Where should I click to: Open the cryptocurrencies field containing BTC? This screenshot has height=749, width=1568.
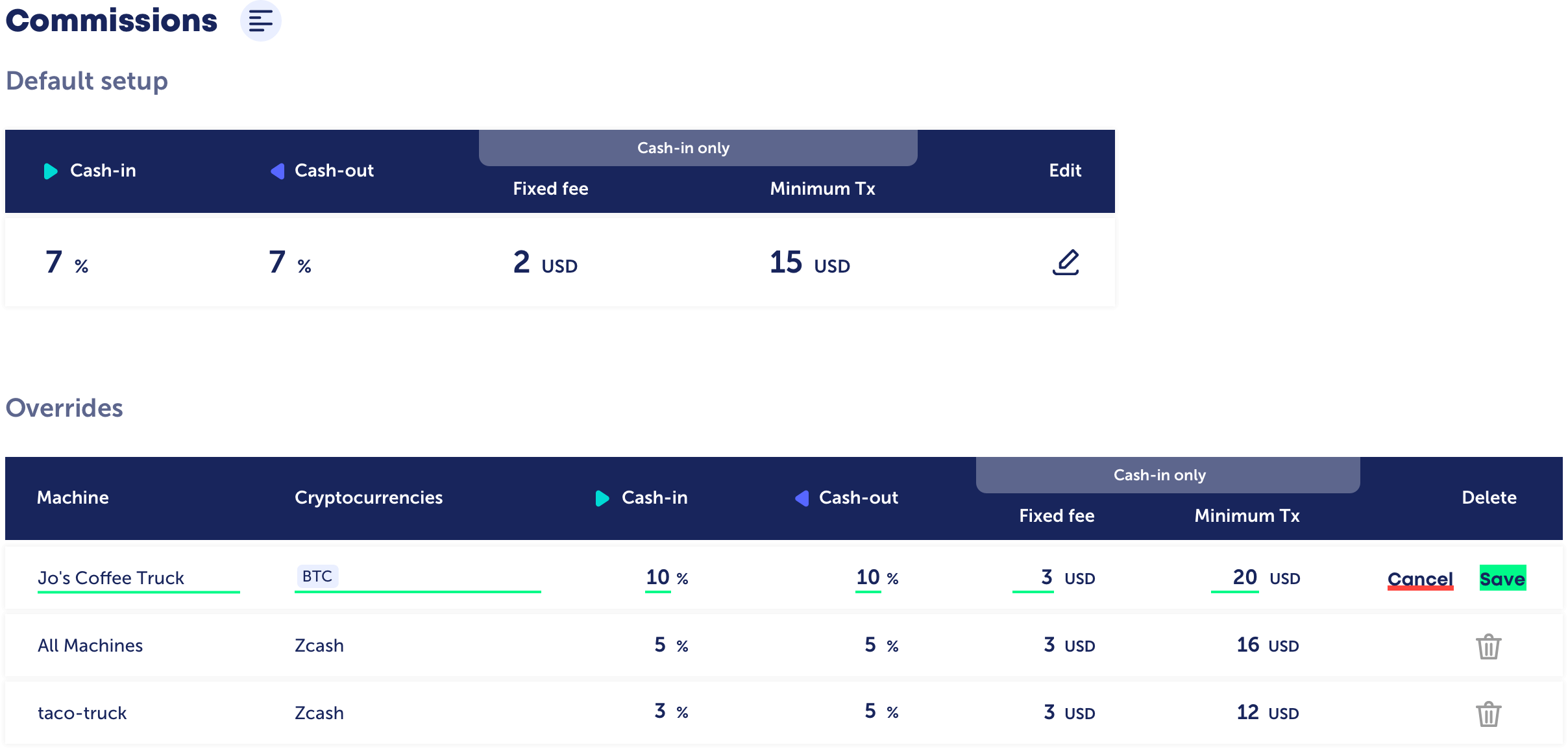[441, 578]
